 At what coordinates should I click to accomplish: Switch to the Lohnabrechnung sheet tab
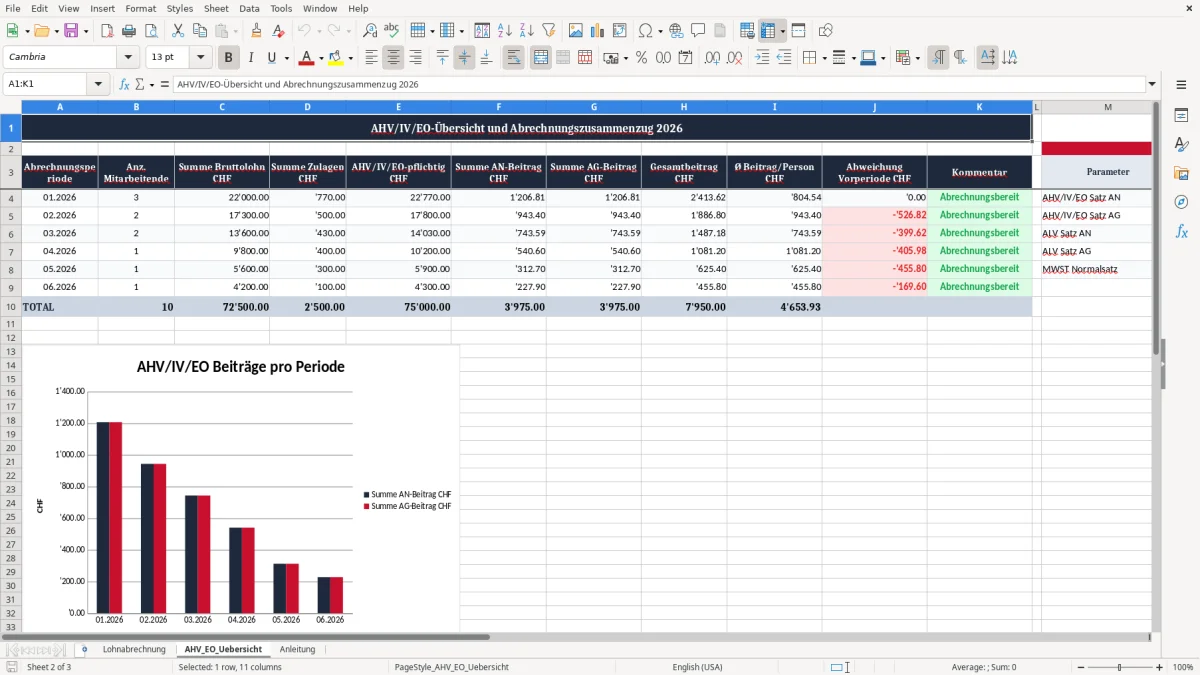(x=134, y=649)
